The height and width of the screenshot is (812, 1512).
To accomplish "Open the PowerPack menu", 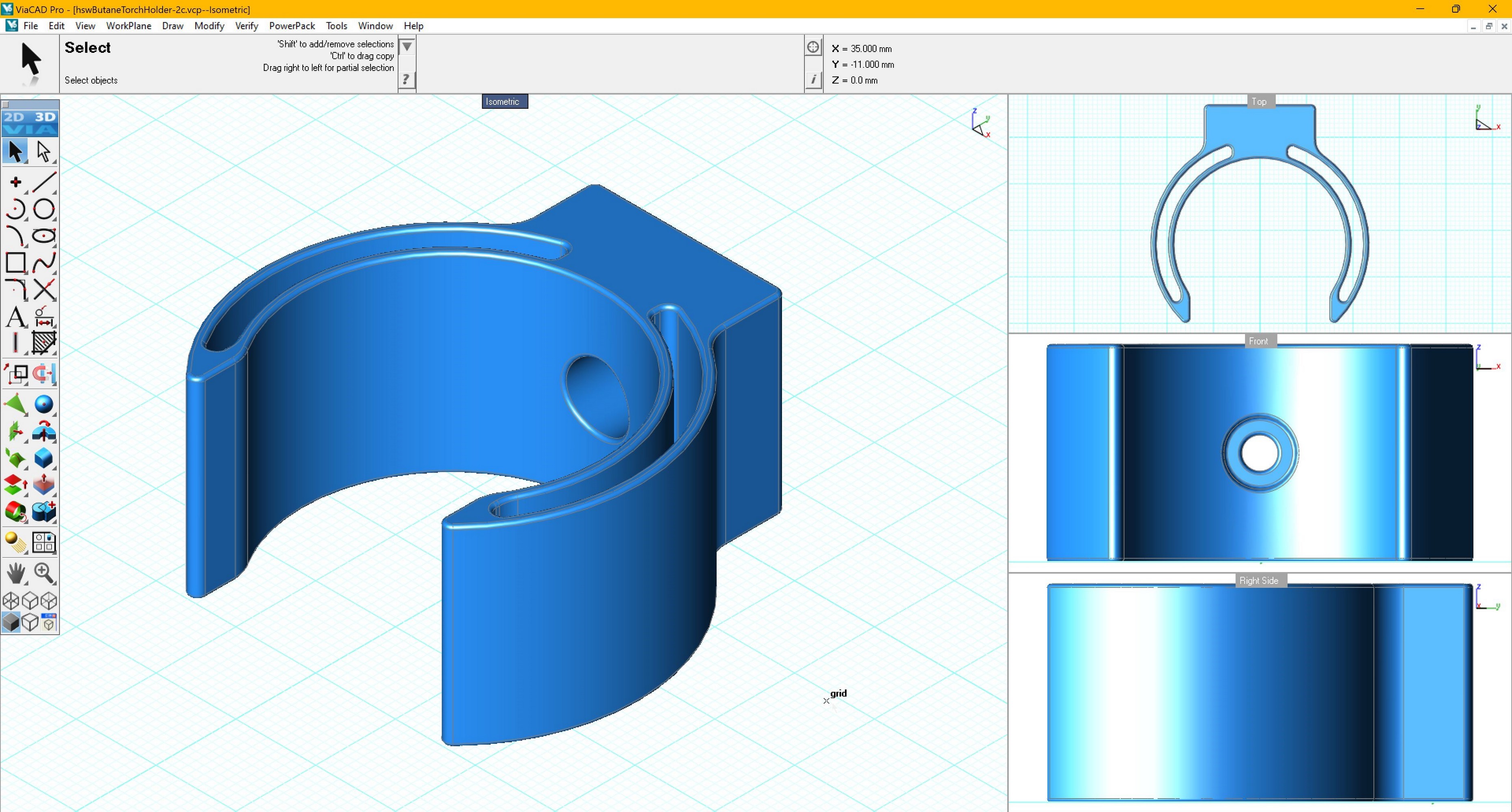I will coord(292,26).
